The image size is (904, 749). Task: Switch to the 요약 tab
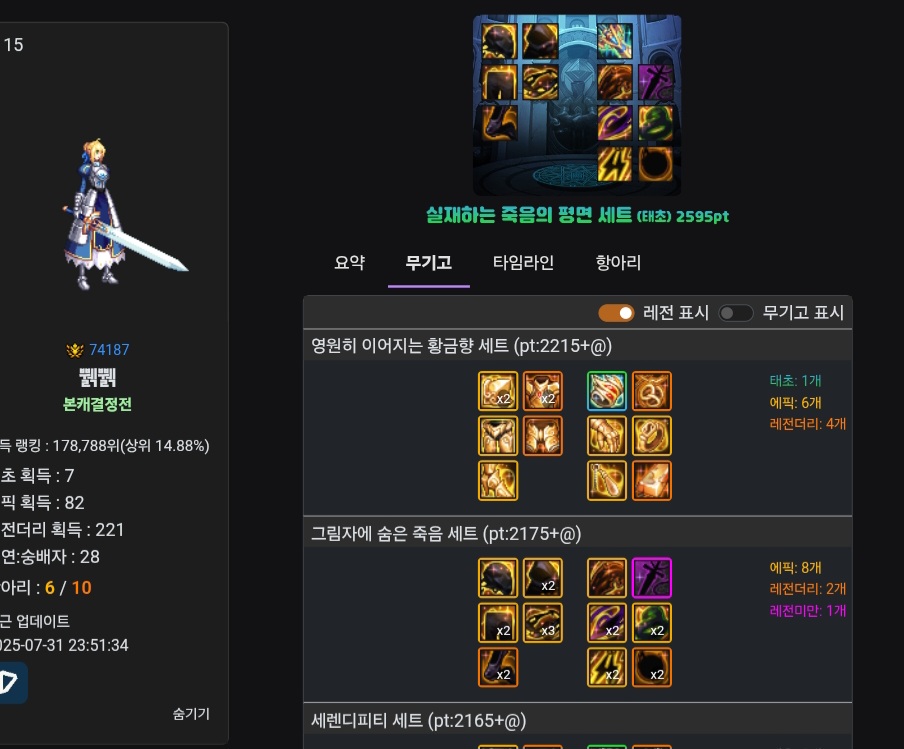pyautogui.click(x=349, y=263)
